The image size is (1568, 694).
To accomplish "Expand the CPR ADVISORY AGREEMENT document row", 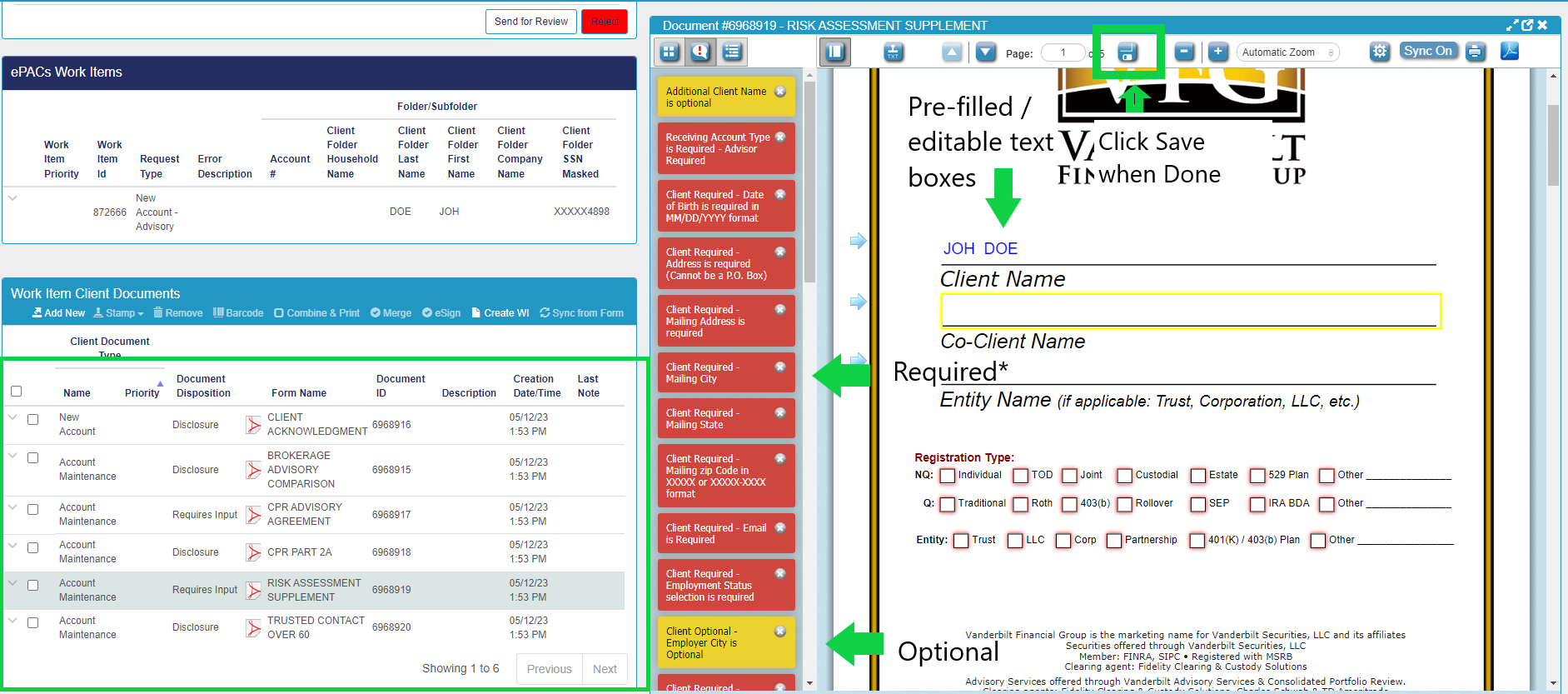I will pos(12,507).
